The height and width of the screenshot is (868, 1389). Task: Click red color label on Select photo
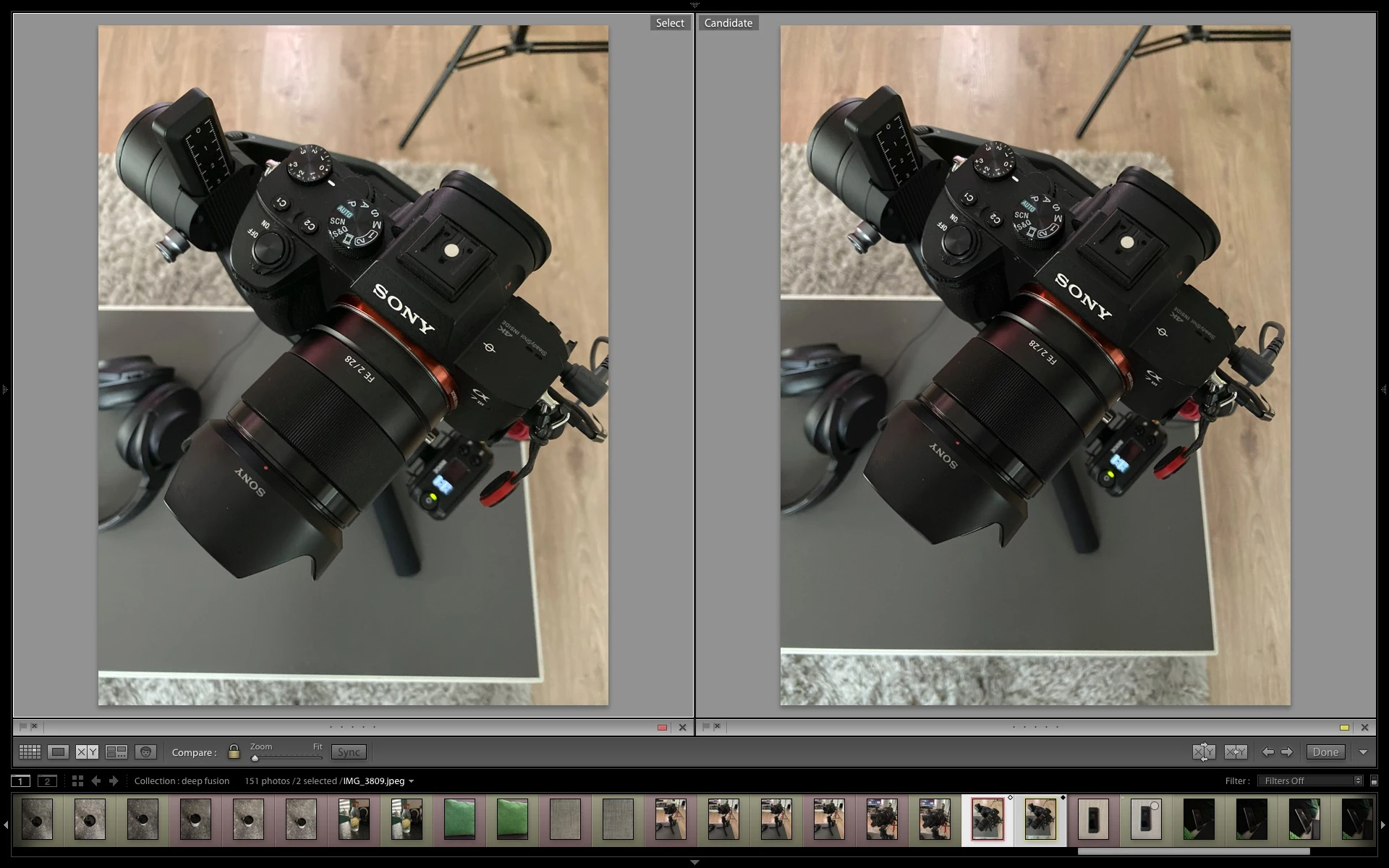tap(662, 728)
